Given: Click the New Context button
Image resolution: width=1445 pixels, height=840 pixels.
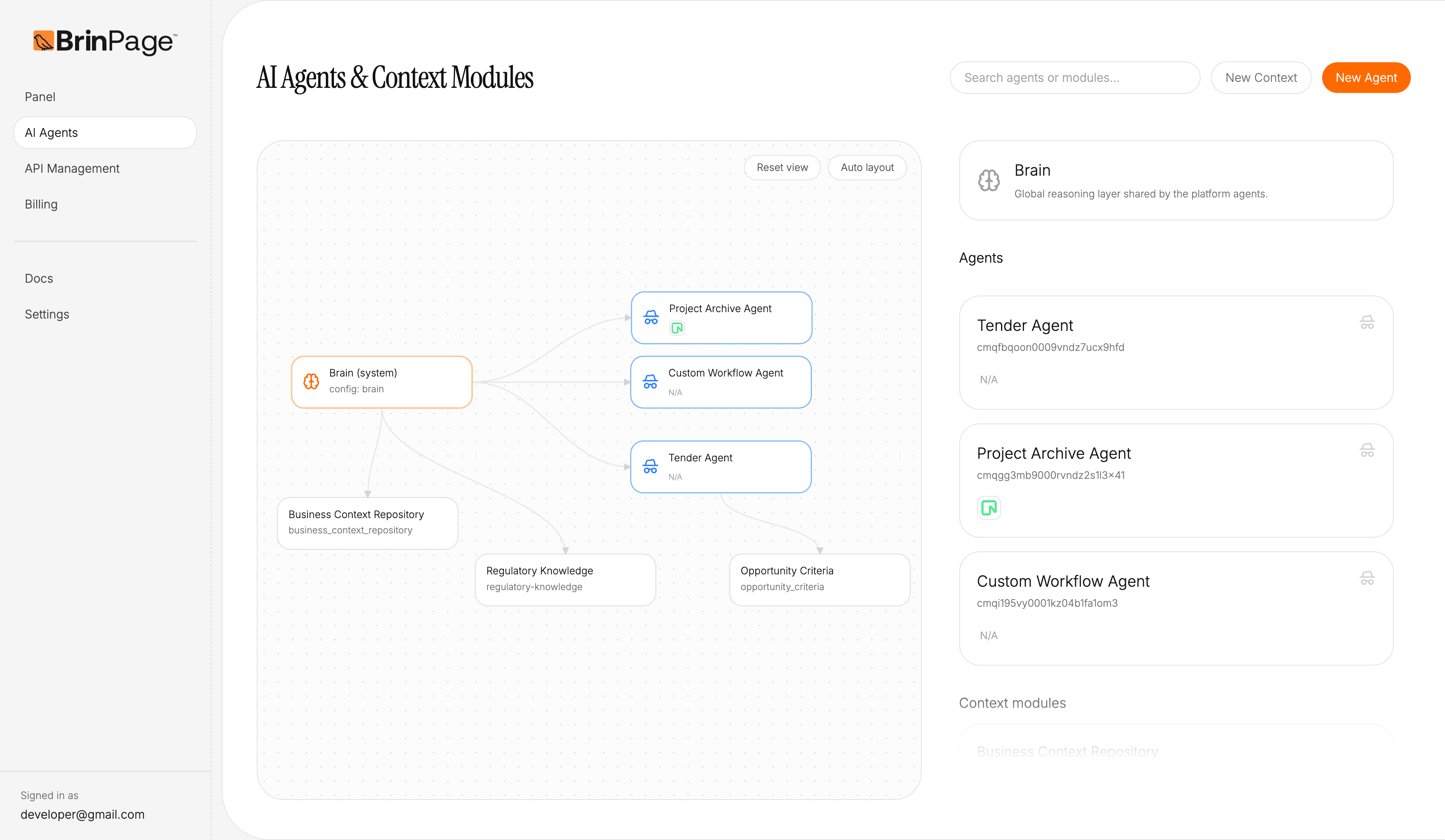Looking at the screenshot, I should tap(1261, 78).
